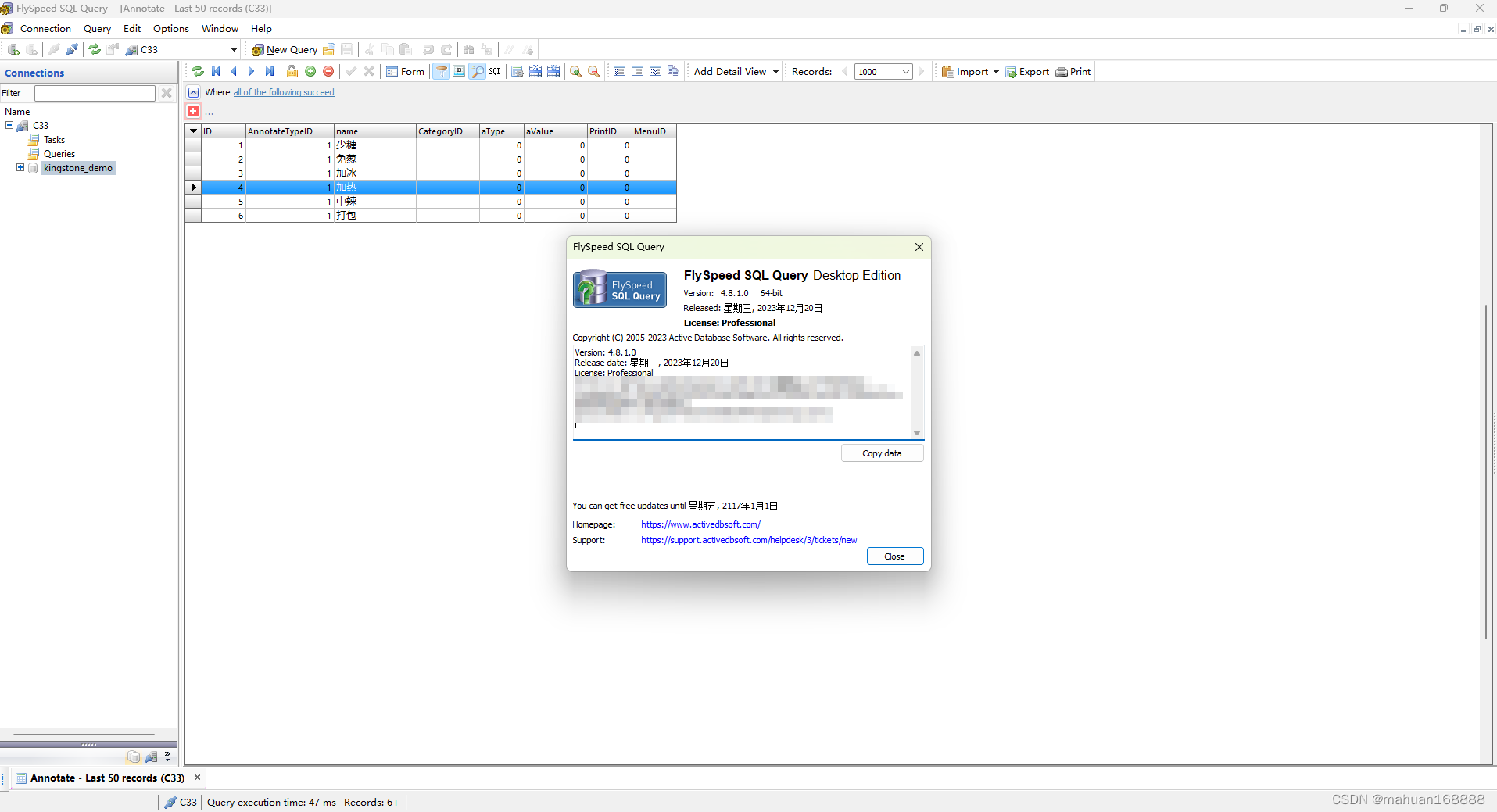Viewport: 1497px width, 812px height.
Task: Zoom out on the data grid
Action: click(594, 72)
